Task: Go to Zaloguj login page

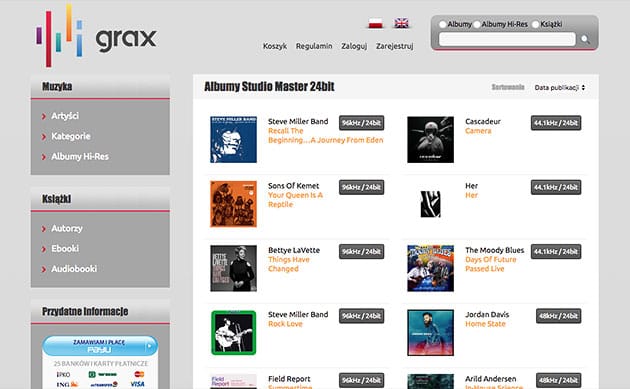Action: point(354,46)
